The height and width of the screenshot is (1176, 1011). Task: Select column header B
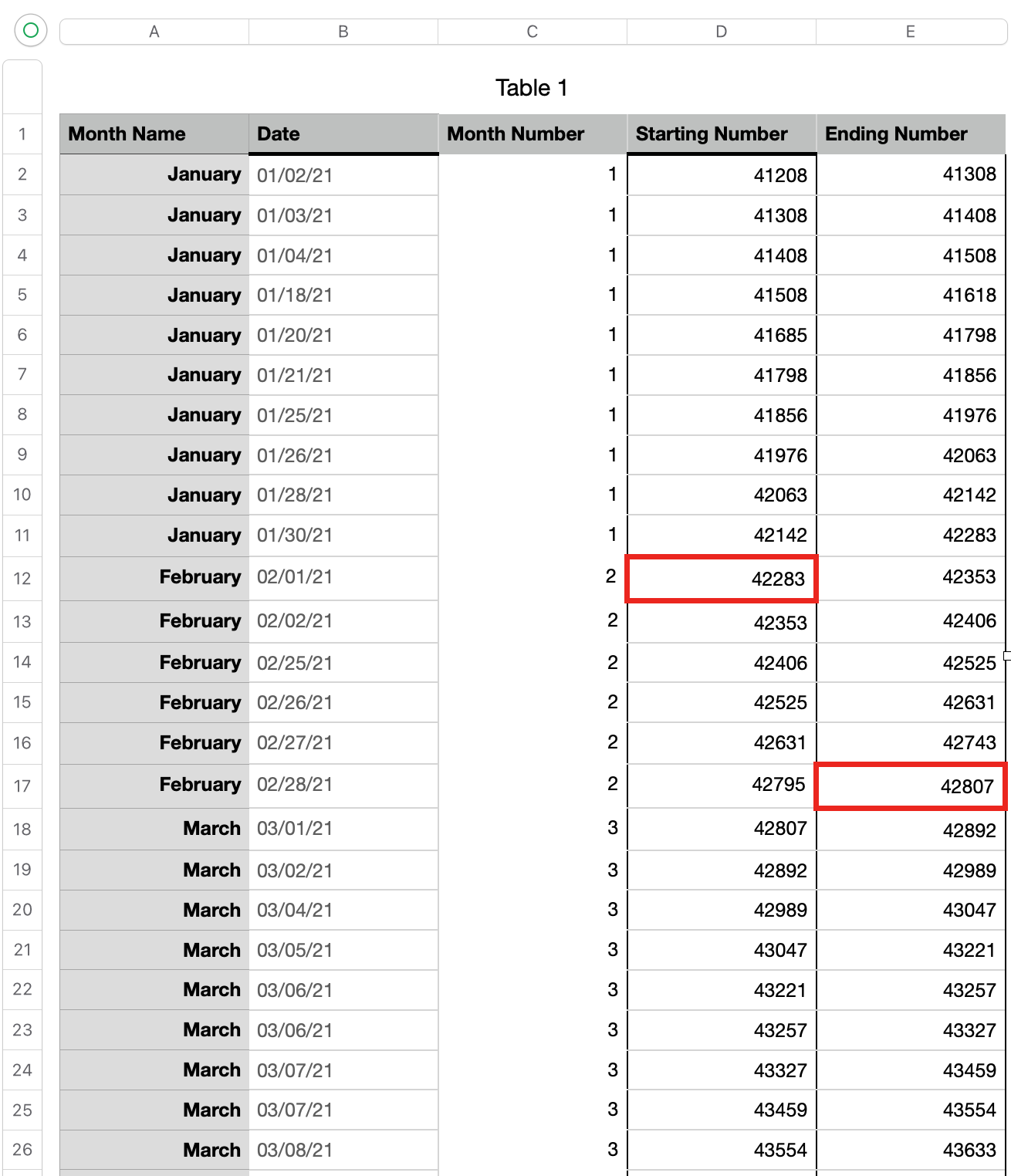[x=343, y=32]
